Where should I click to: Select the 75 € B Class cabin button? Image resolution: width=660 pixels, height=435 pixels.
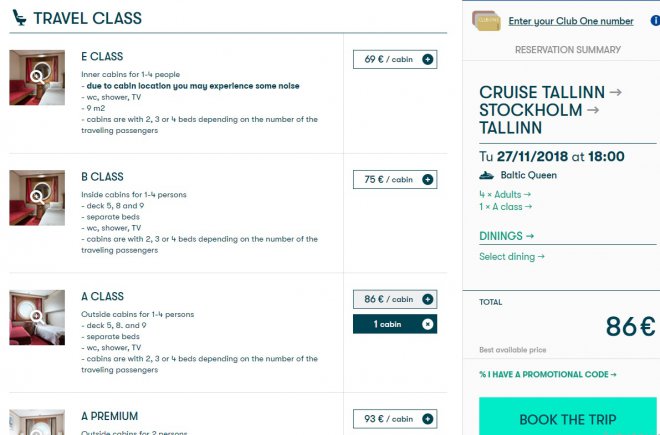(389, 180)
